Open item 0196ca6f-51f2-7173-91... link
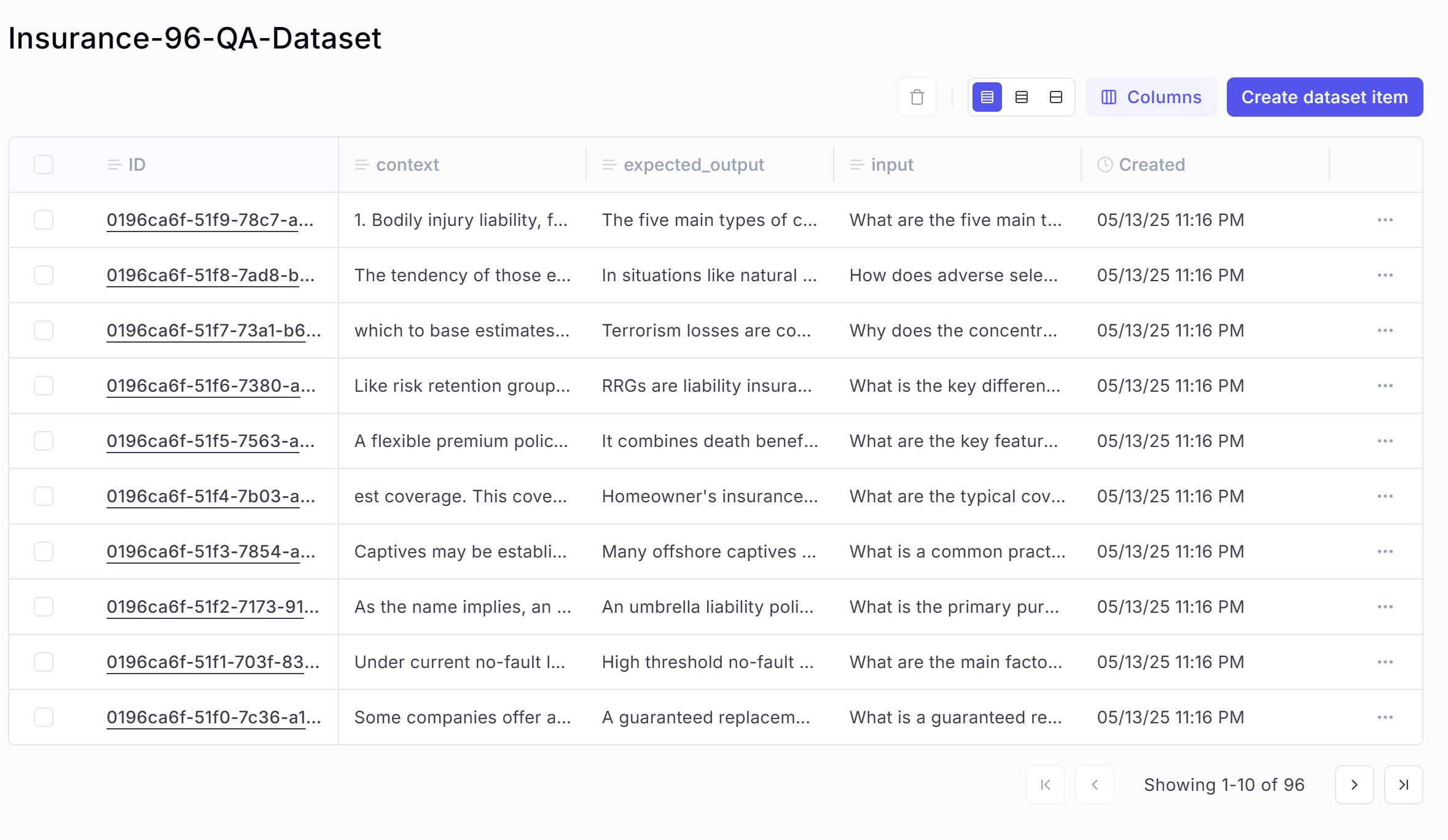Image resolution: width=1448 pixels, height=840 pixels. pyautogui.click(x=213, y=607)
